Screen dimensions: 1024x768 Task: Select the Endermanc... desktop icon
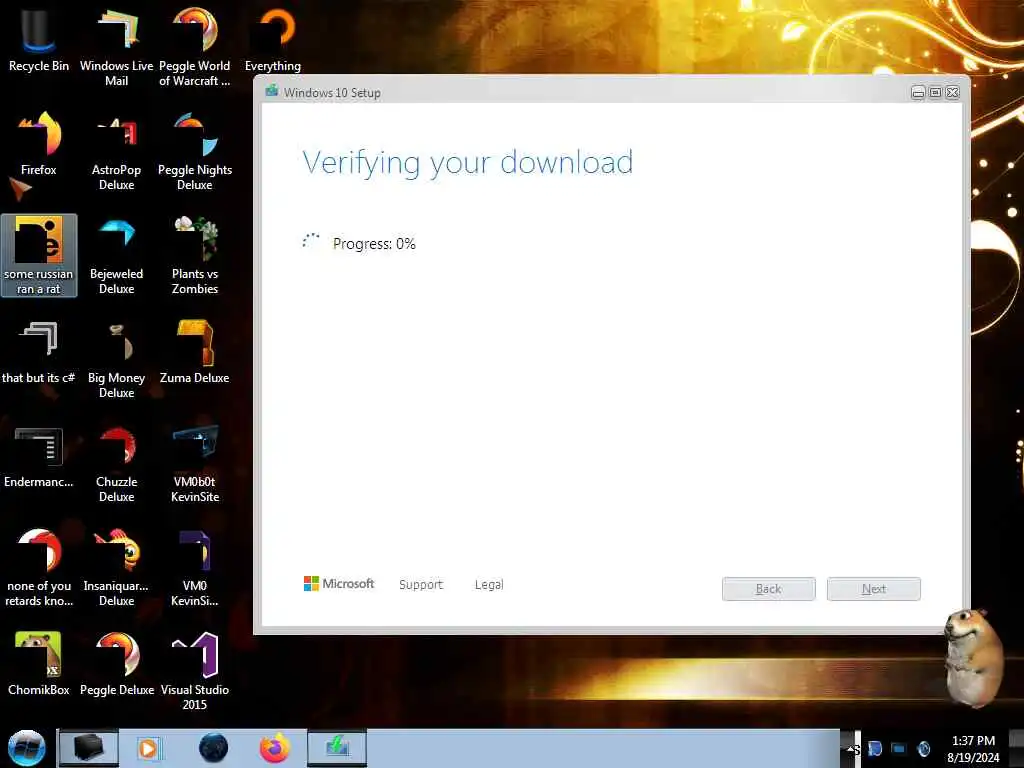[x=39, y=456]
